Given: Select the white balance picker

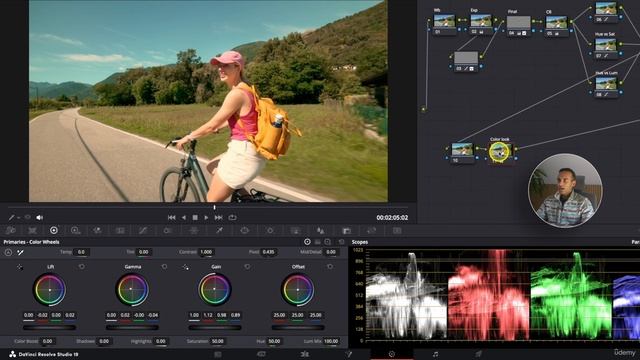Looking at the screenshot, I should click(20, 253).
